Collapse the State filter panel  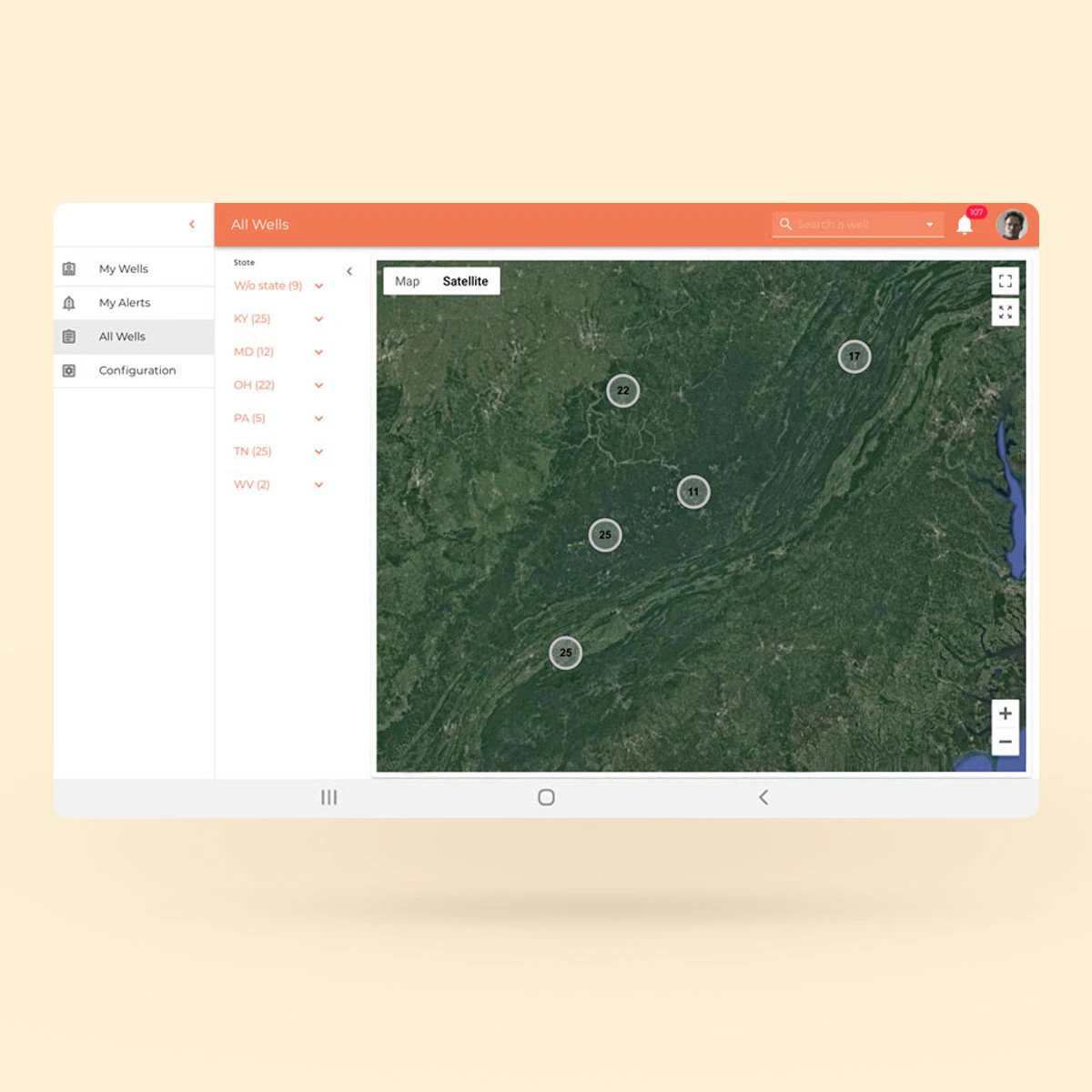[349, 271]
